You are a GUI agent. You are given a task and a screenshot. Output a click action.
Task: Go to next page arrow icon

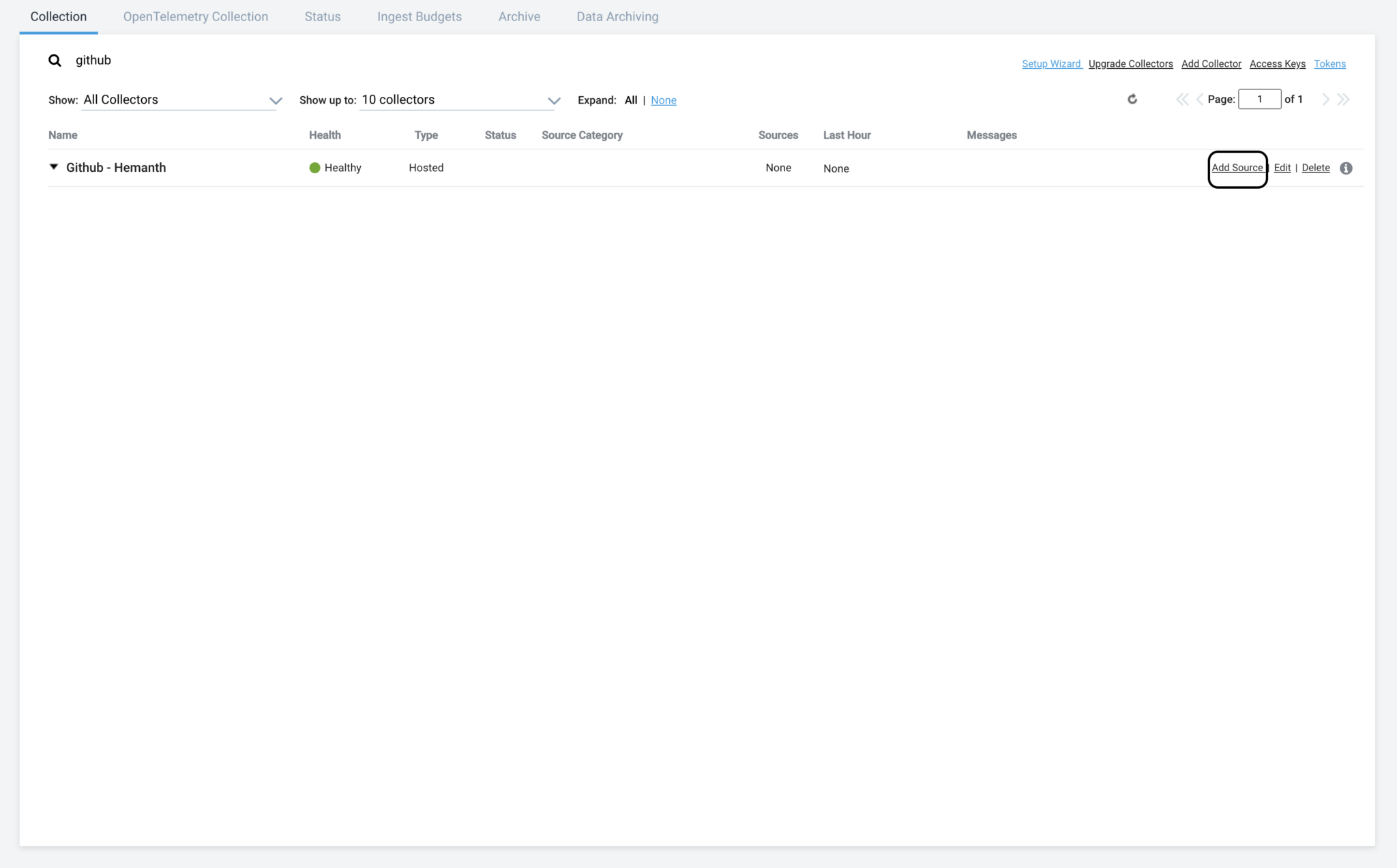(x=1325, y=100)
